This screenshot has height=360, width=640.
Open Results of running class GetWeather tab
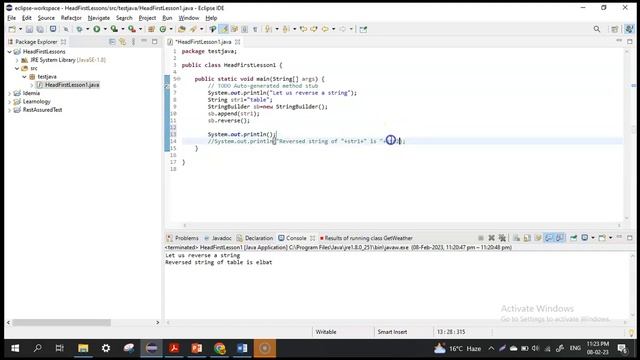pos(367,238)
